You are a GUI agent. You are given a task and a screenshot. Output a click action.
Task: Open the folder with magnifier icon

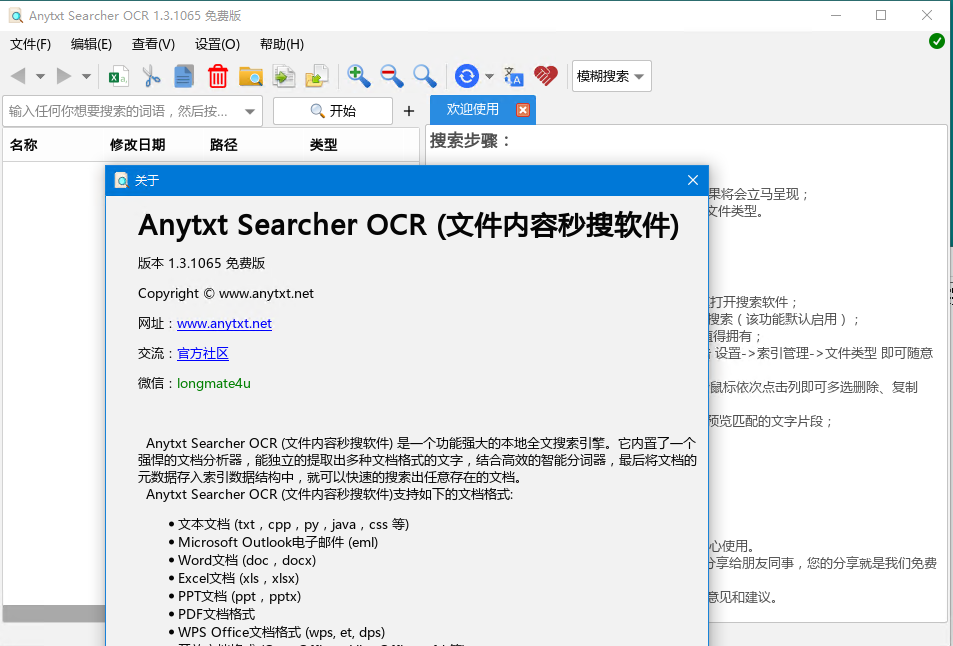click(250, 76)
